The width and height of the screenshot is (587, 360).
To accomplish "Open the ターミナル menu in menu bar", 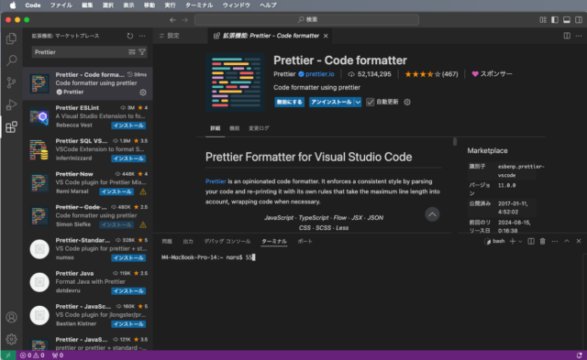I will click(x=199, y=5).
